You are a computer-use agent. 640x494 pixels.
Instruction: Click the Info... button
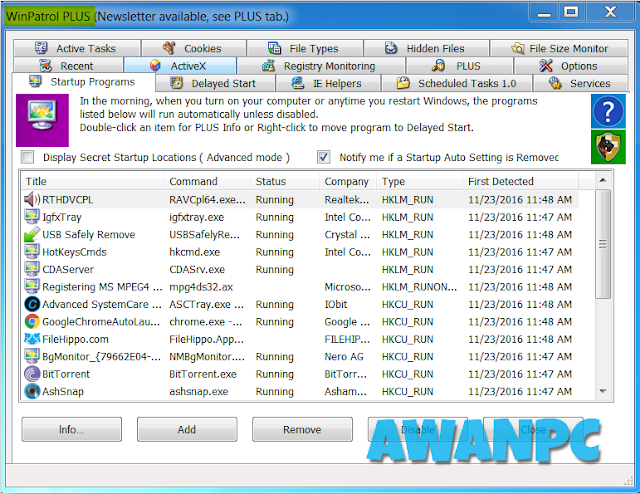coord(71,429)
